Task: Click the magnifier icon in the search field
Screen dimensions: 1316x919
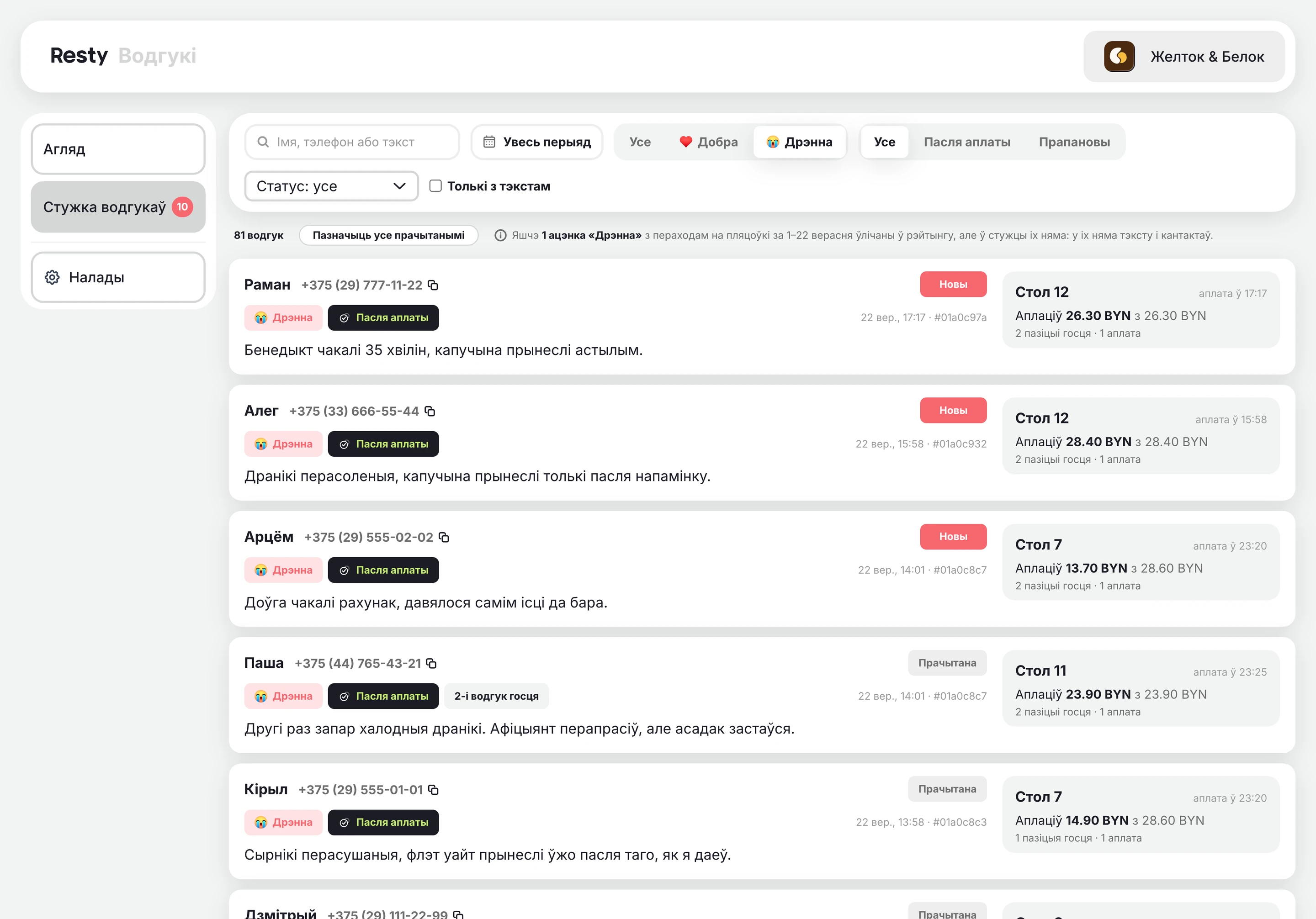Action: click(263, 142)
